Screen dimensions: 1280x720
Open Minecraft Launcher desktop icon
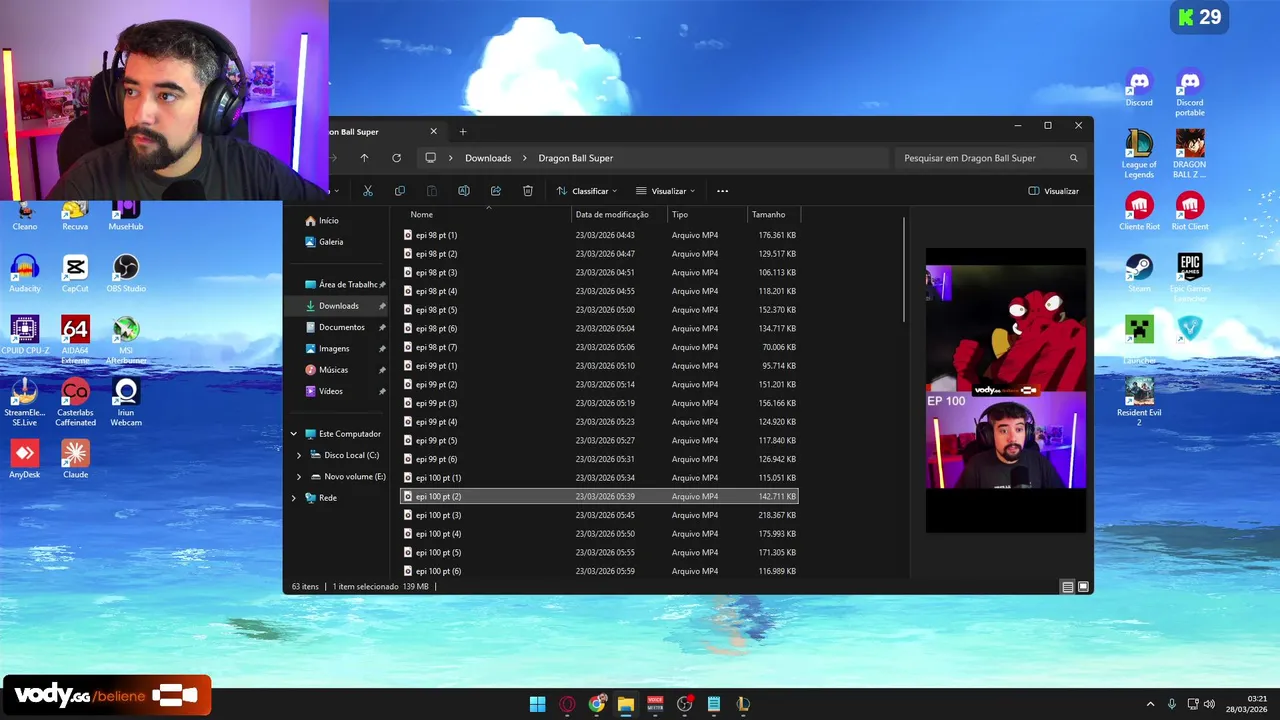tap(1139, 340)
